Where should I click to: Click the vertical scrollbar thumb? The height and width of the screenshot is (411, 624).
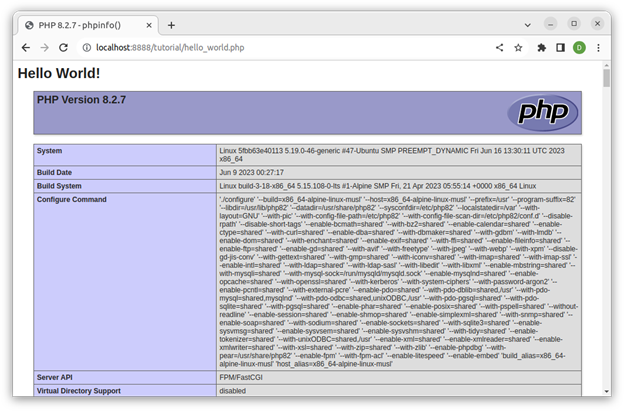click(605, 78)
